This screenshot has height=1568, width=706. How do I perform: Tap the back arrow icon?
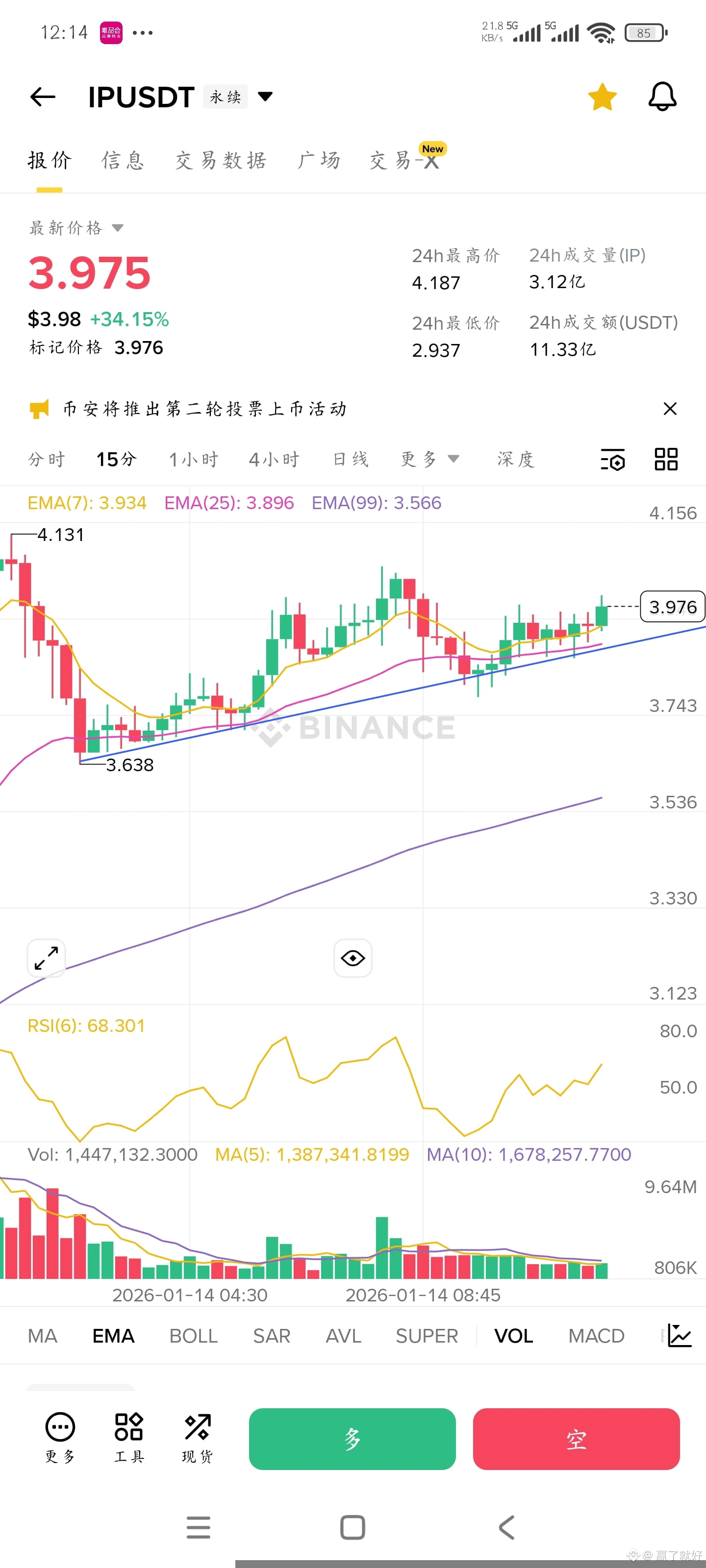tap(43, 97)
